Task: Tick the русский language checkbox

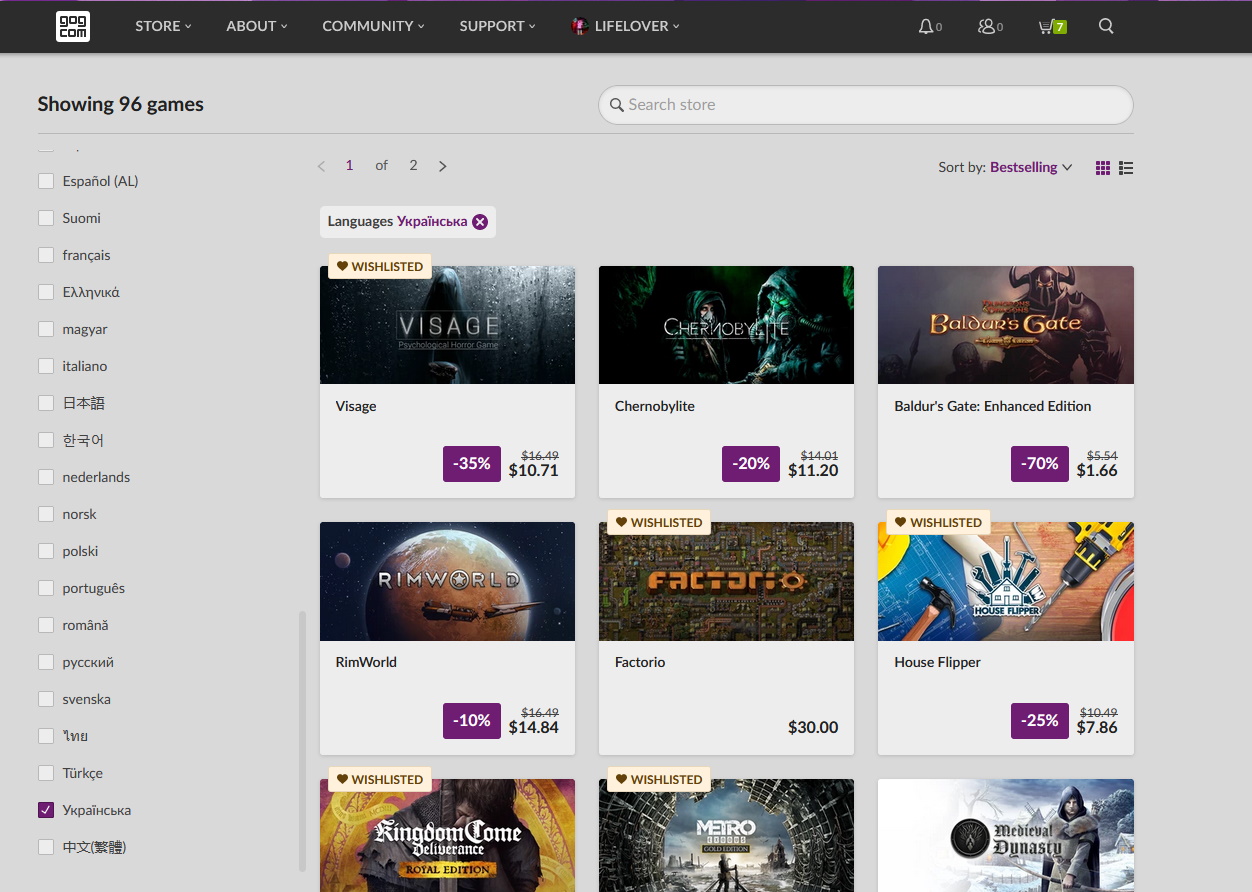Action: (x=46, y=662)
